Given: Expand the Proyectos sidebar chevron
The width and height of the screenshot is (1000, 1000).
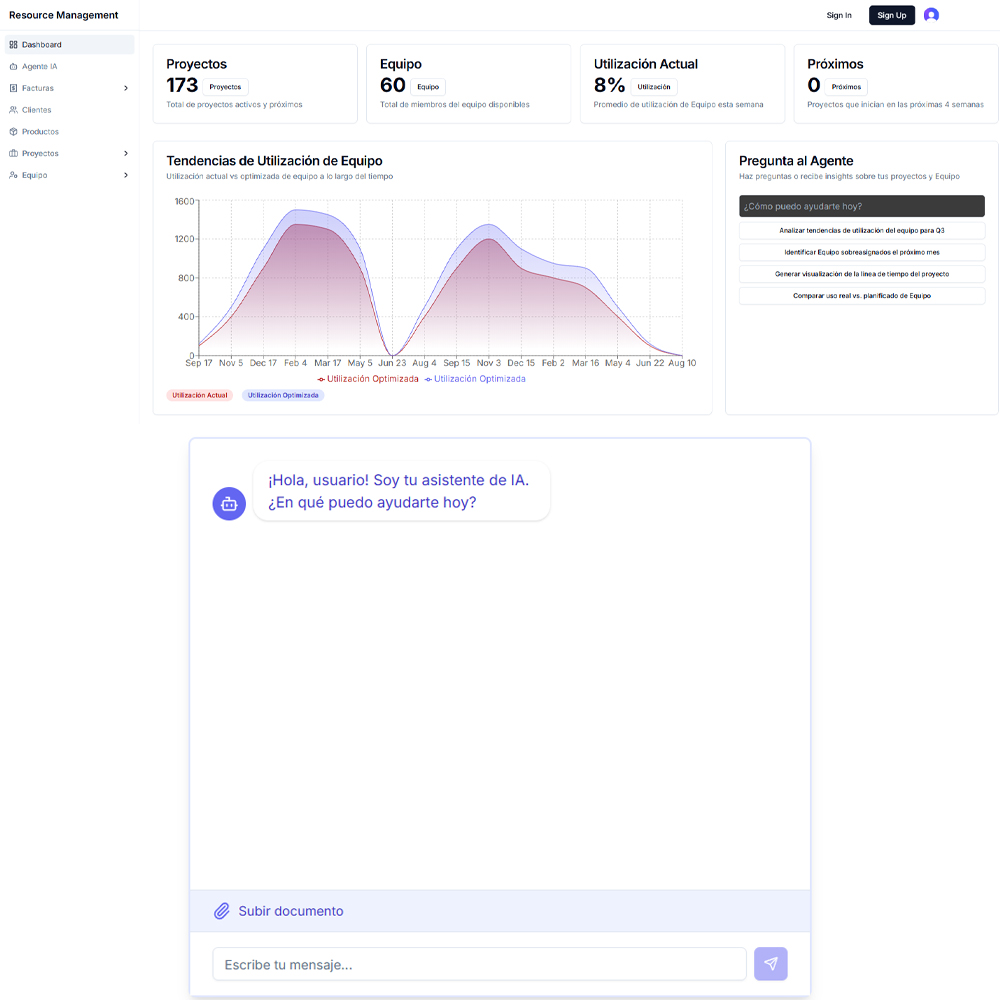Looking at the screenshot, I should 126,153.
